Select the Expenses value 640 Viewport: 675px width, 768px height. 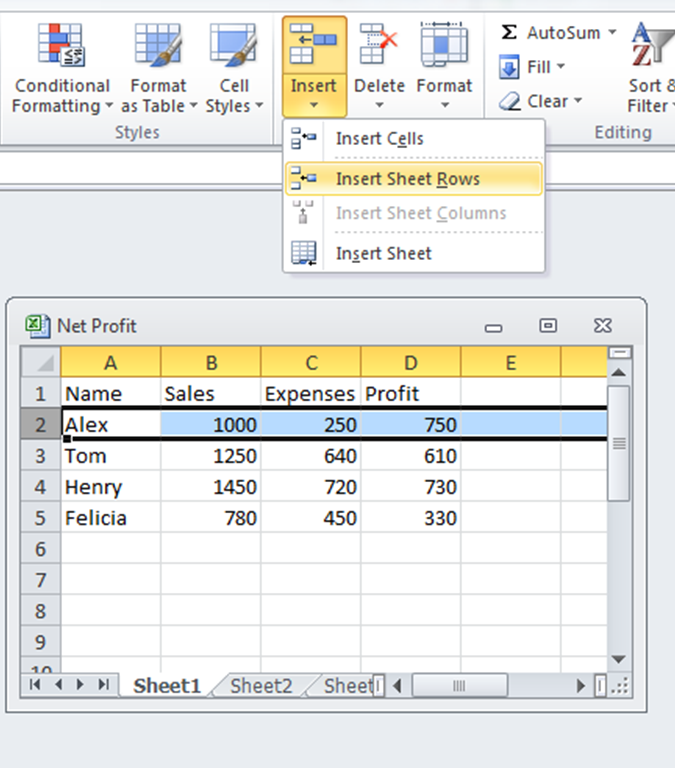tap(311, 456)
